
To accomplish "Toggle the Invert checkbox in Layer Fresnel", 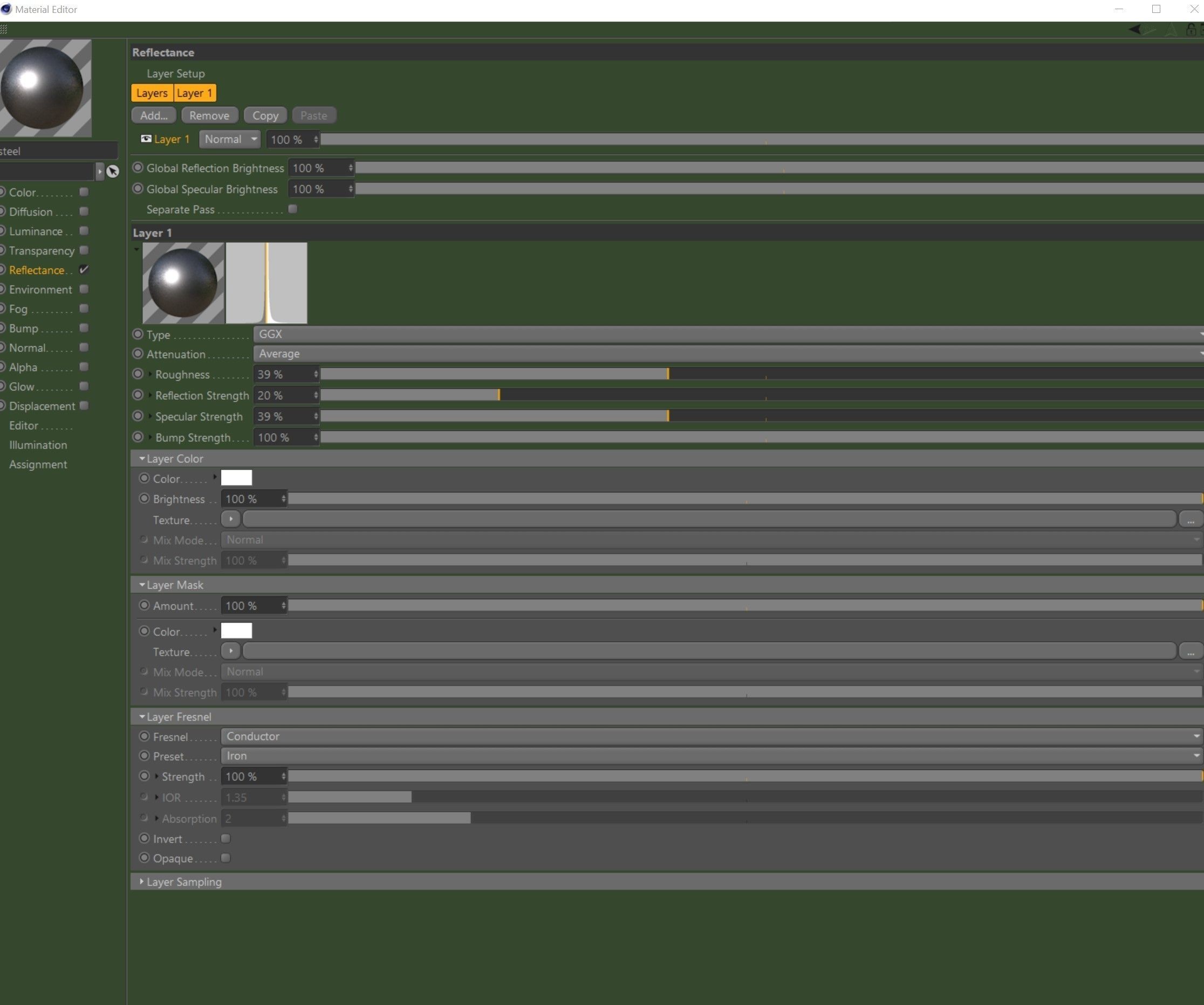I will pyautogui.click(x=226, y=839).
